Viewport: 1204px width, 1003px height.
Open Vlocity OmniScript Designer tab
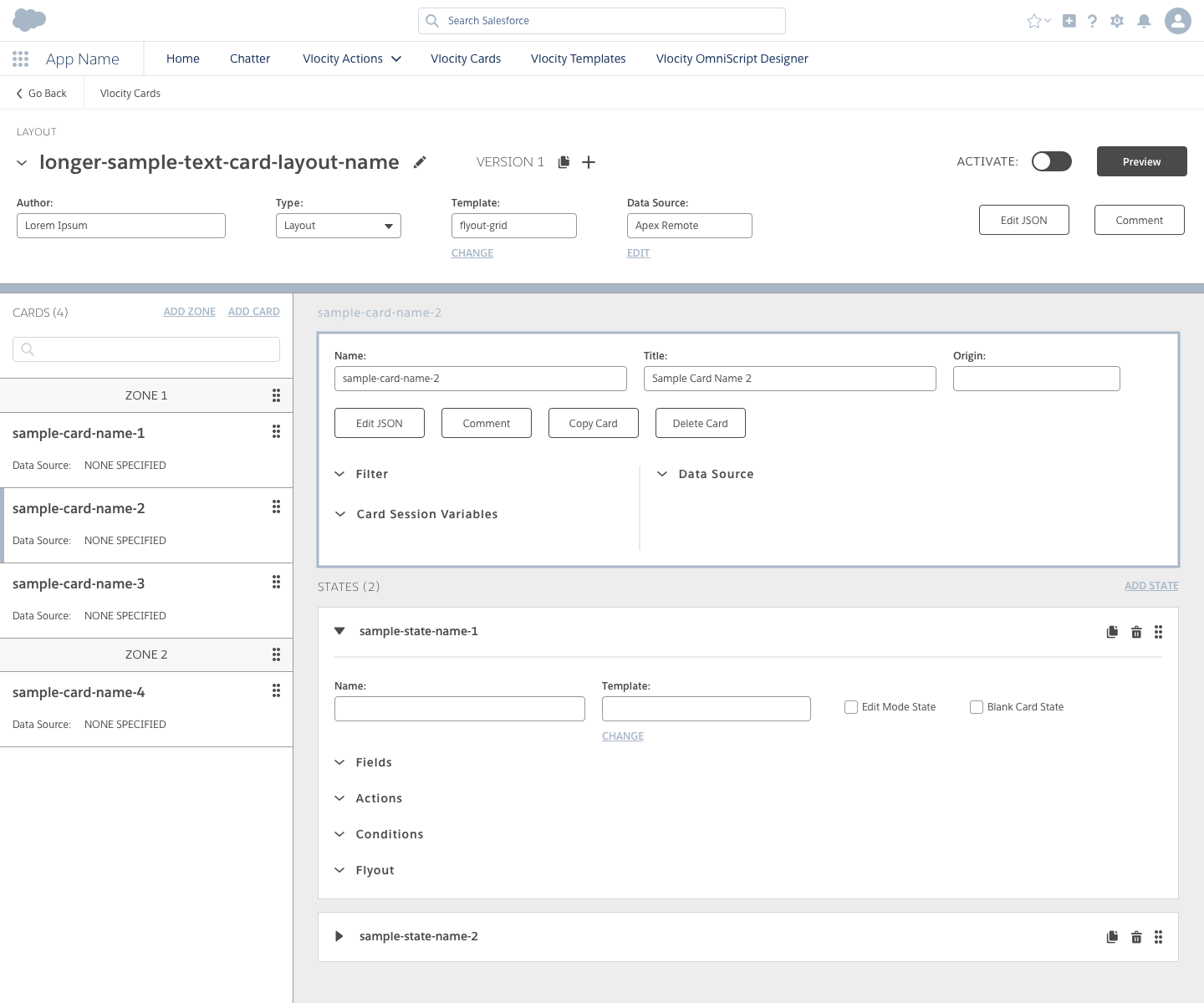tap(732, 59)
